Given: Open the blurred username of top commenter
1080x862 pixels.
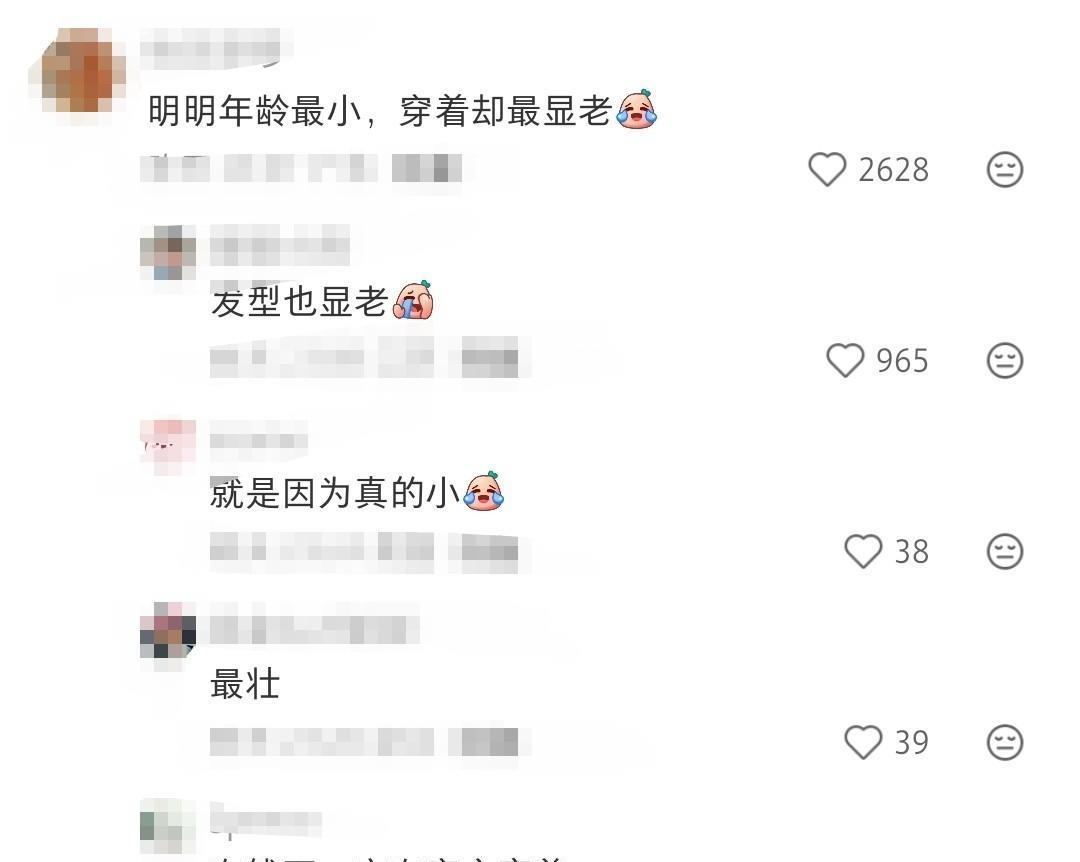Looking at the screenshot, I should point(216,50).
